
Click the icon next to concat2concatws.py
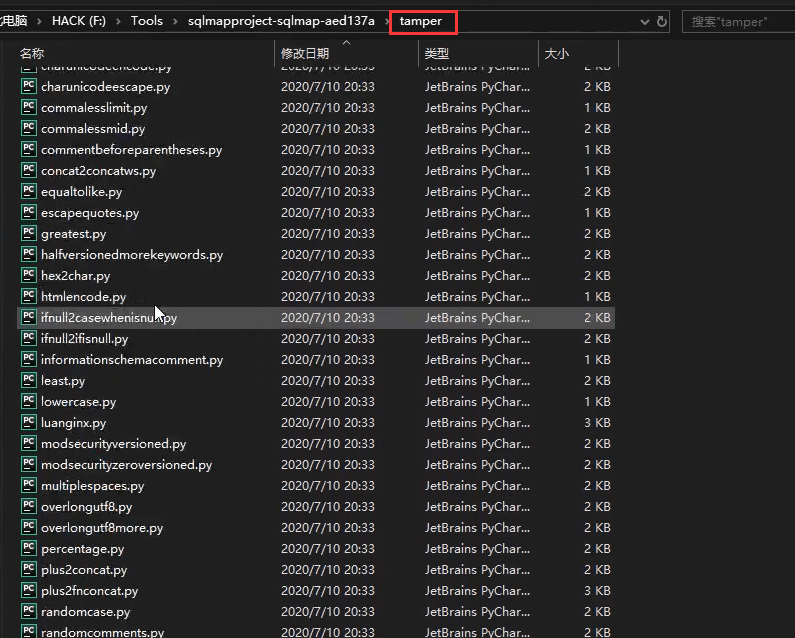click(x=28, y=170)
